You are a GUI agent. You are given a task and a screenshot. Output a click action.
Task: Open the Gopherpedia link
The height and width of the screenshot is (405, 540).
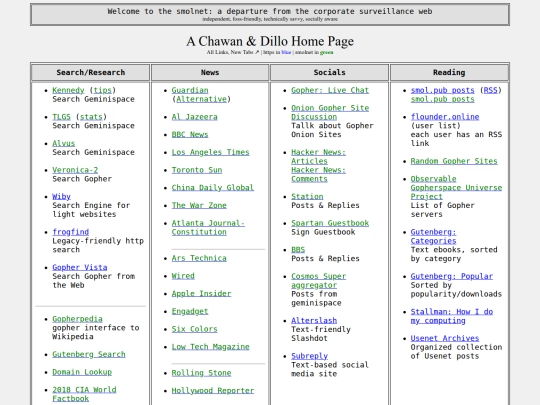click(77, 319)
